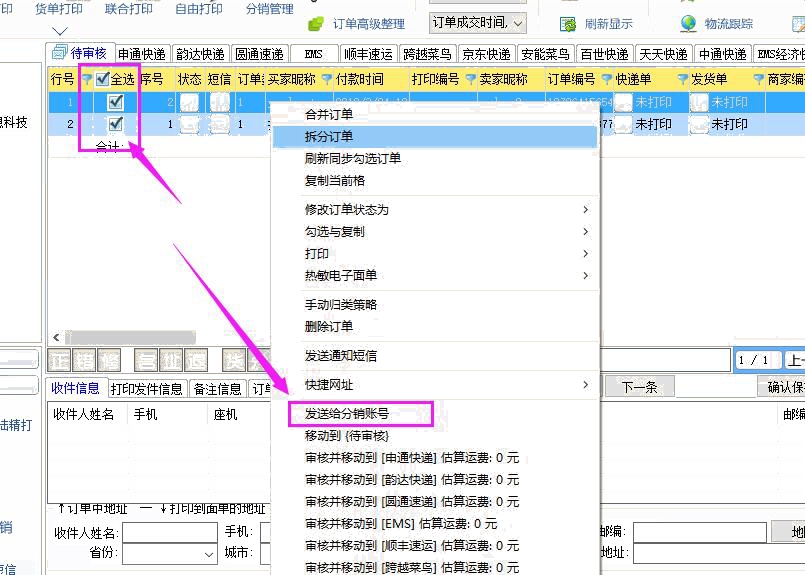Click filter icon next to 订单编号 header

click(x=606, y=79)
